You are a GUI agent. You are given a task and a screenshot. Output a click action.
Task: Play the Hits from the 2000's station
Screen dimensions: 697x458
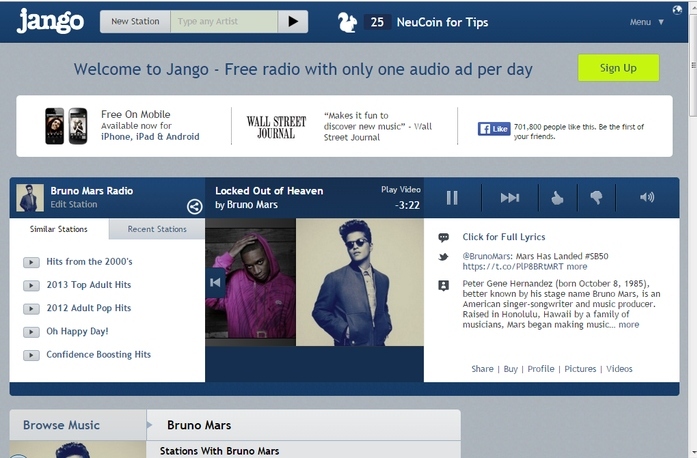pos(31,262)
